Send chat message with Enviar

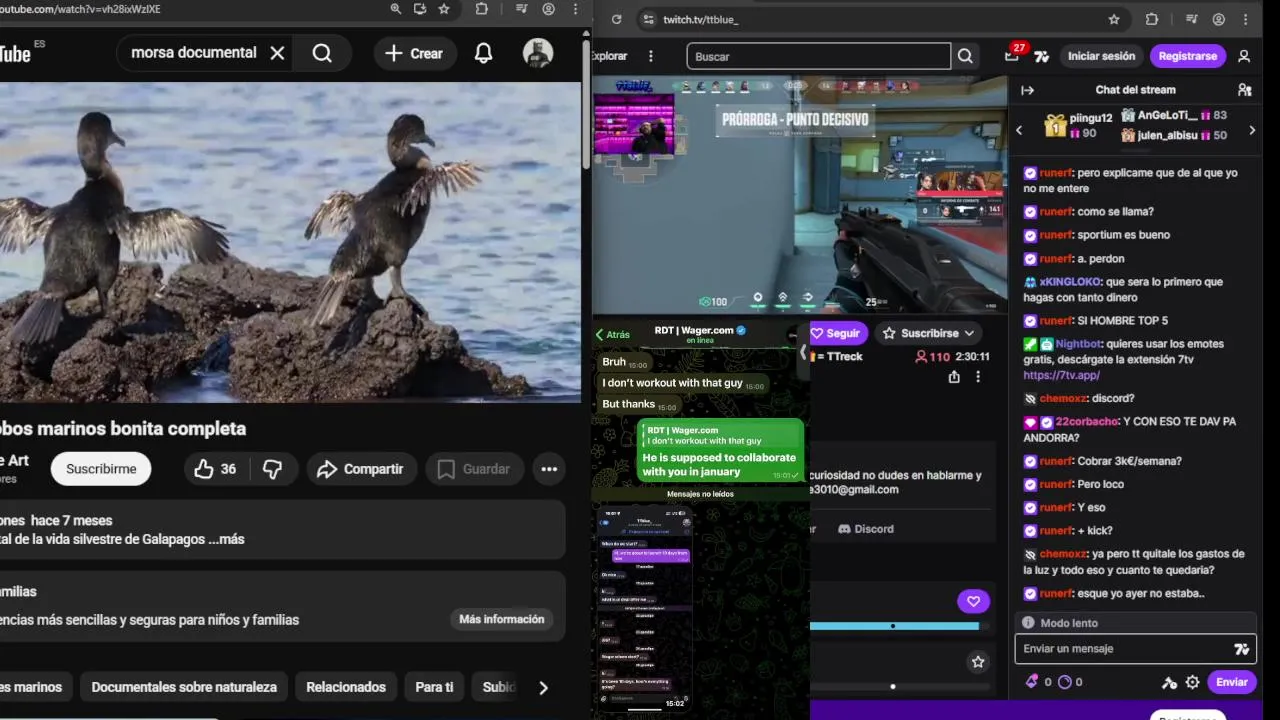1231,682
